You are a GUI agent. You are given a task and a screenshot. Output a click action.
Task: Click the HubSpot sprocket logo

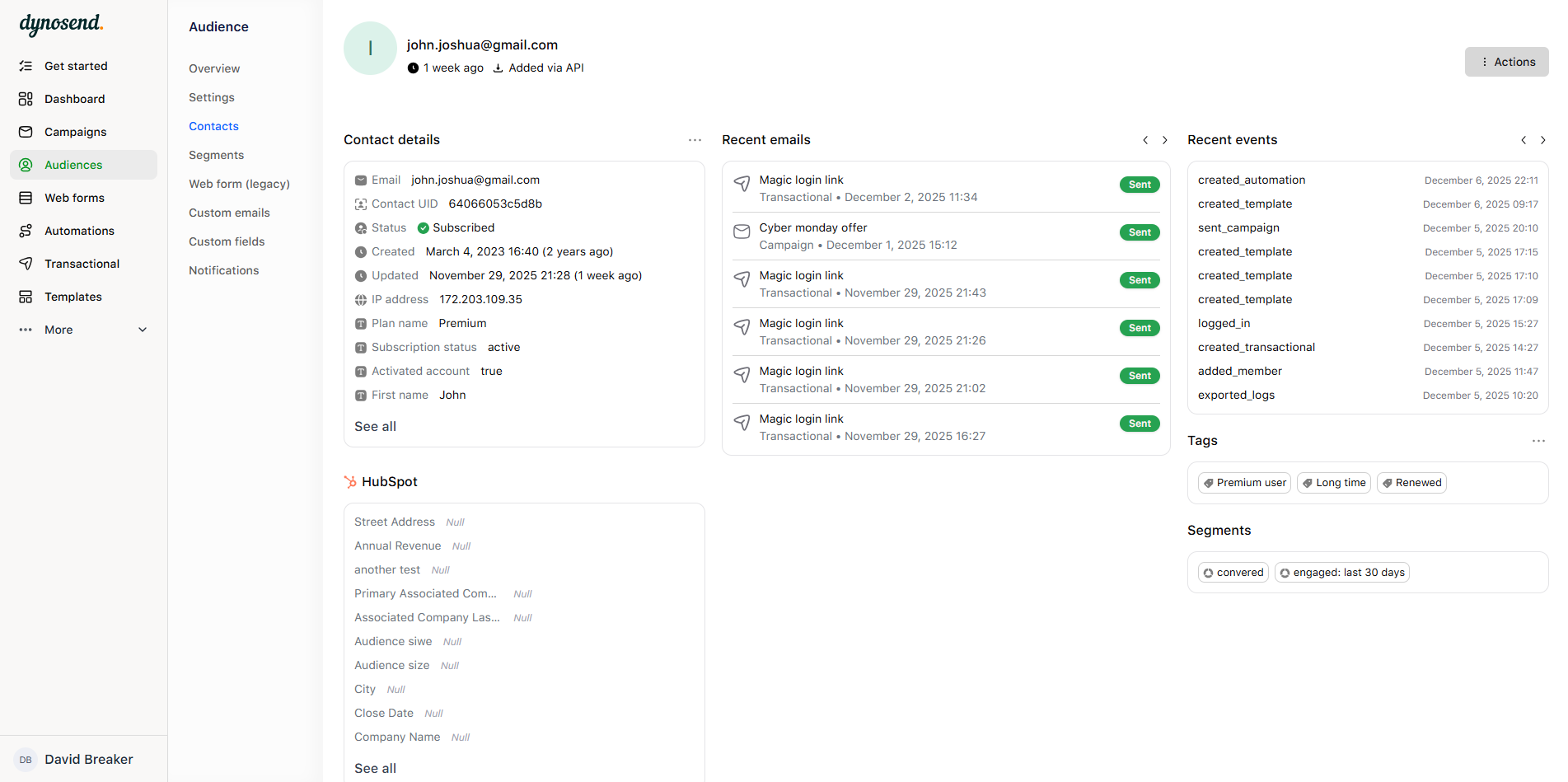[351, 481]
